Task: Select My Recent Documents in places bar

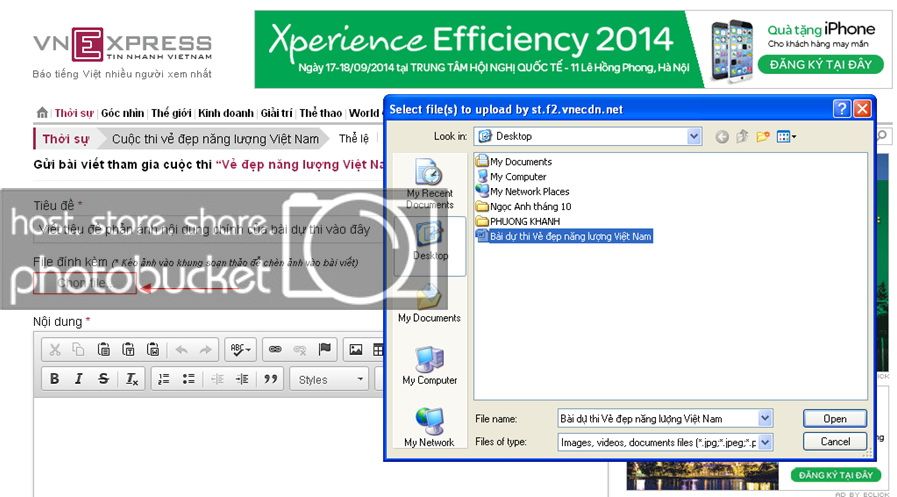Action: (429, 184)
